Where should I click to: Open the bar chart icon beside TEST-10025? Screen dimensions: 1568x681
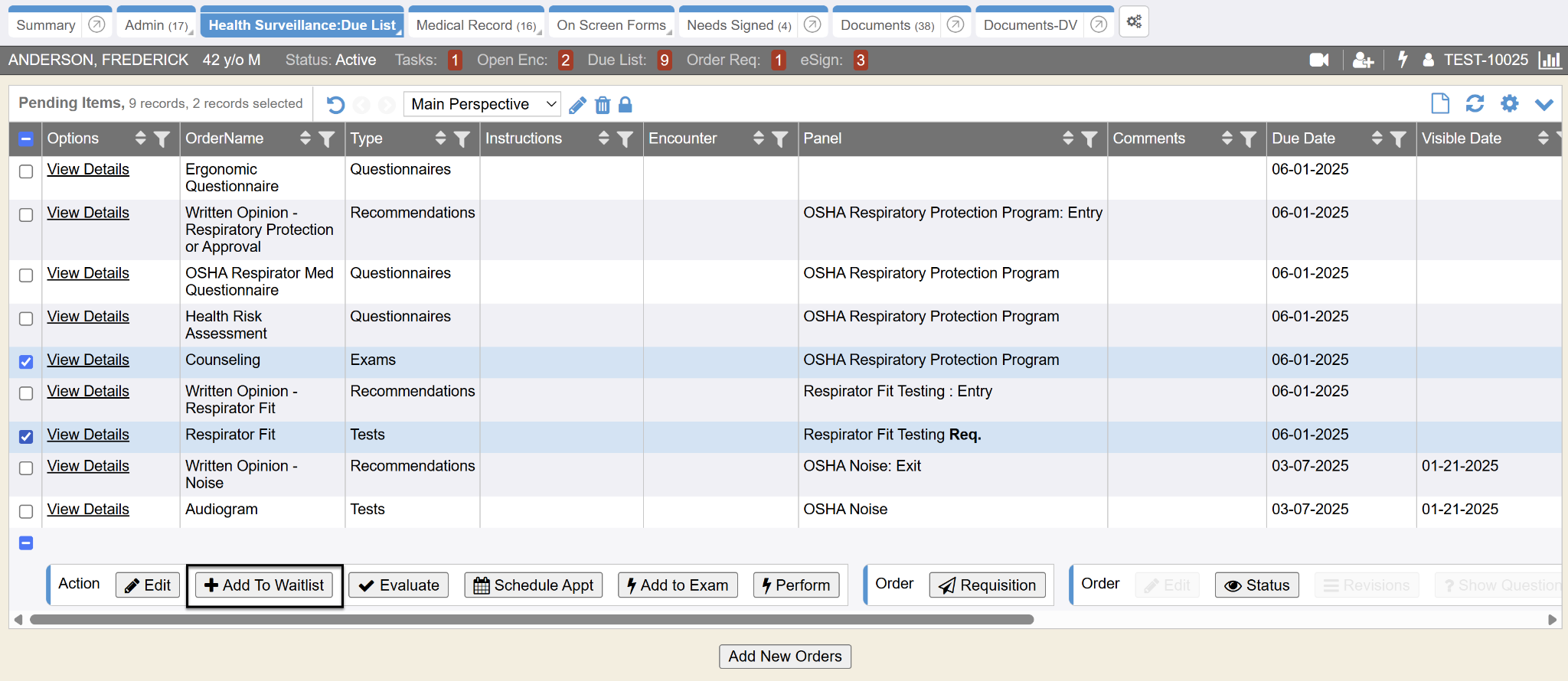click(x=1550, y=60)
